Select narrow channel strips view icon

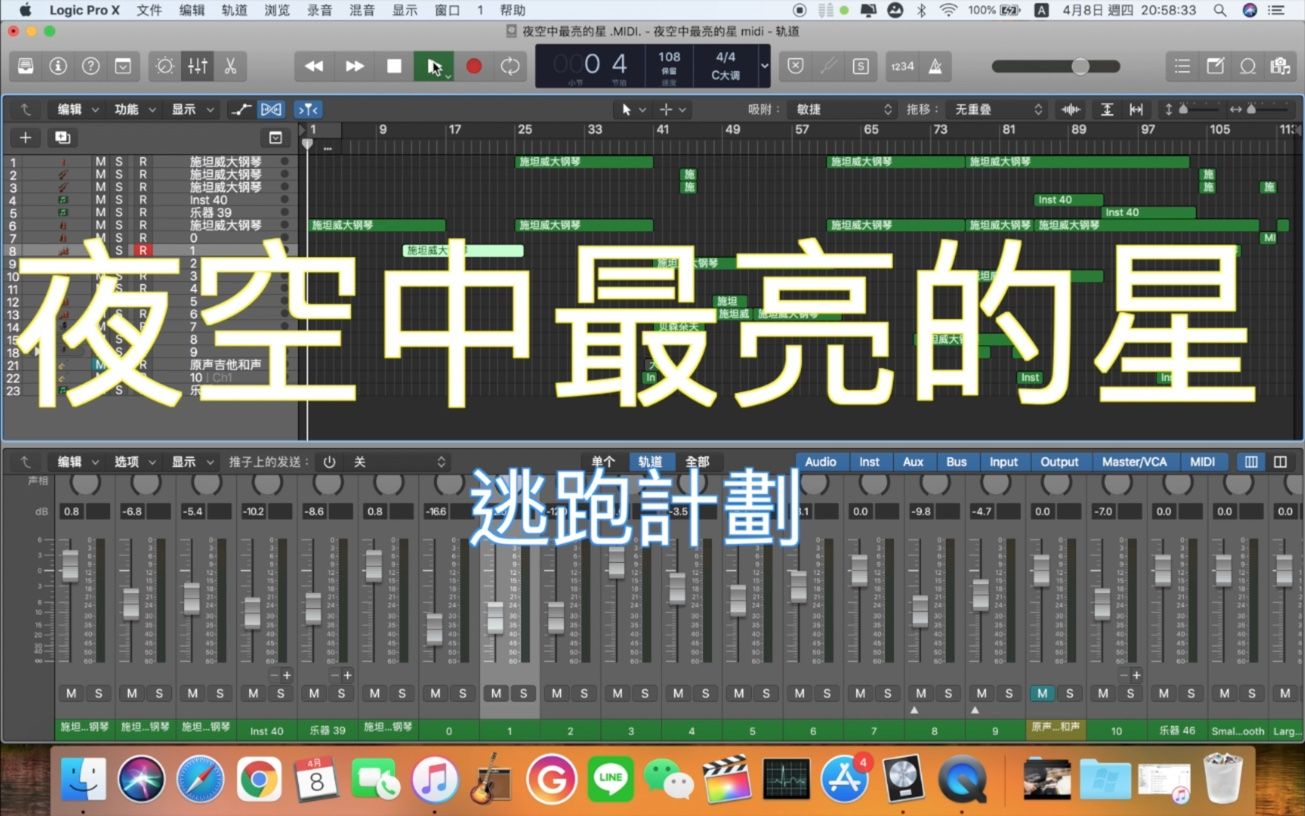[1251, 462]
